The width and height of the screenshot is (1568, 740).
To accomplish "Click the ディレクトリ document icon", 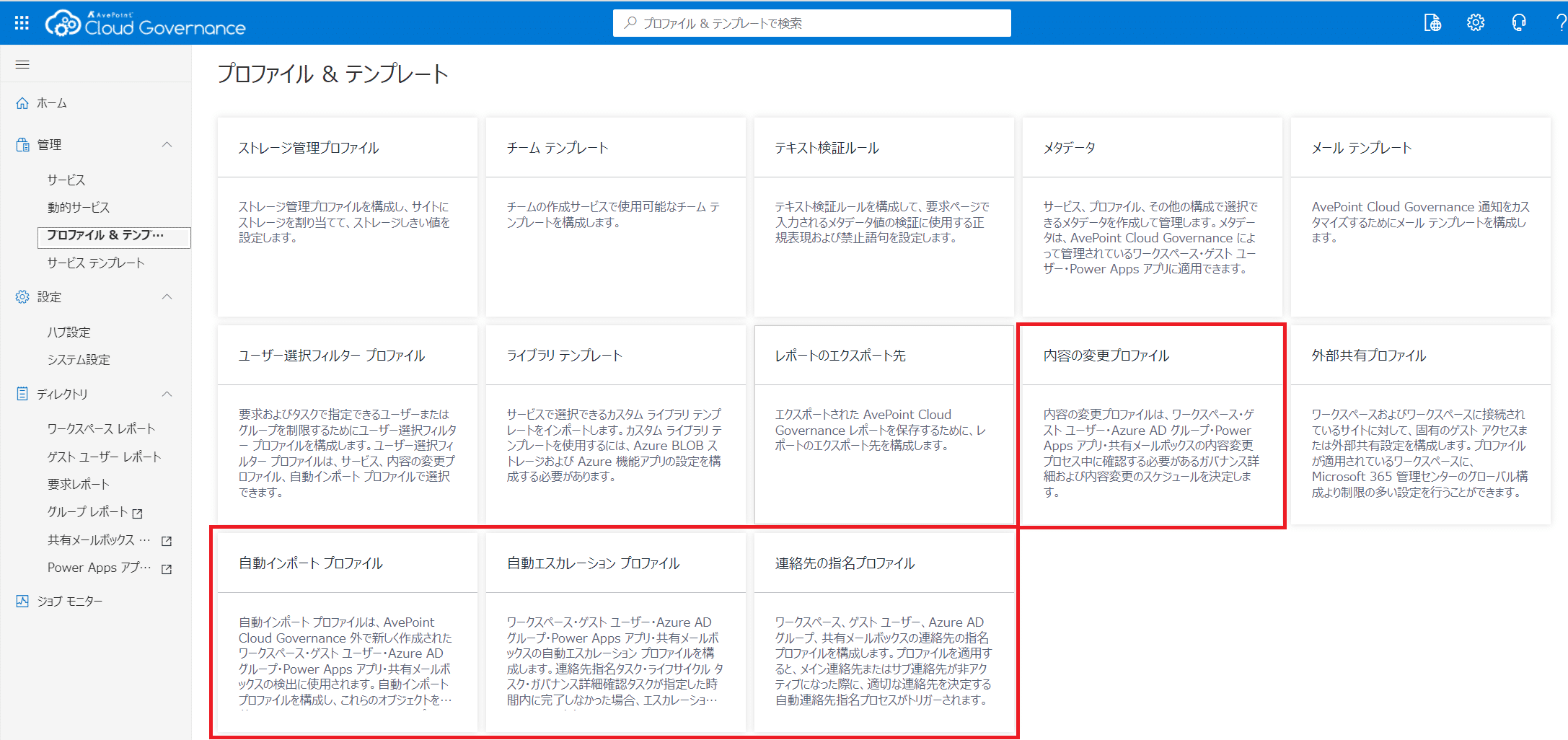I will [22, 394].
